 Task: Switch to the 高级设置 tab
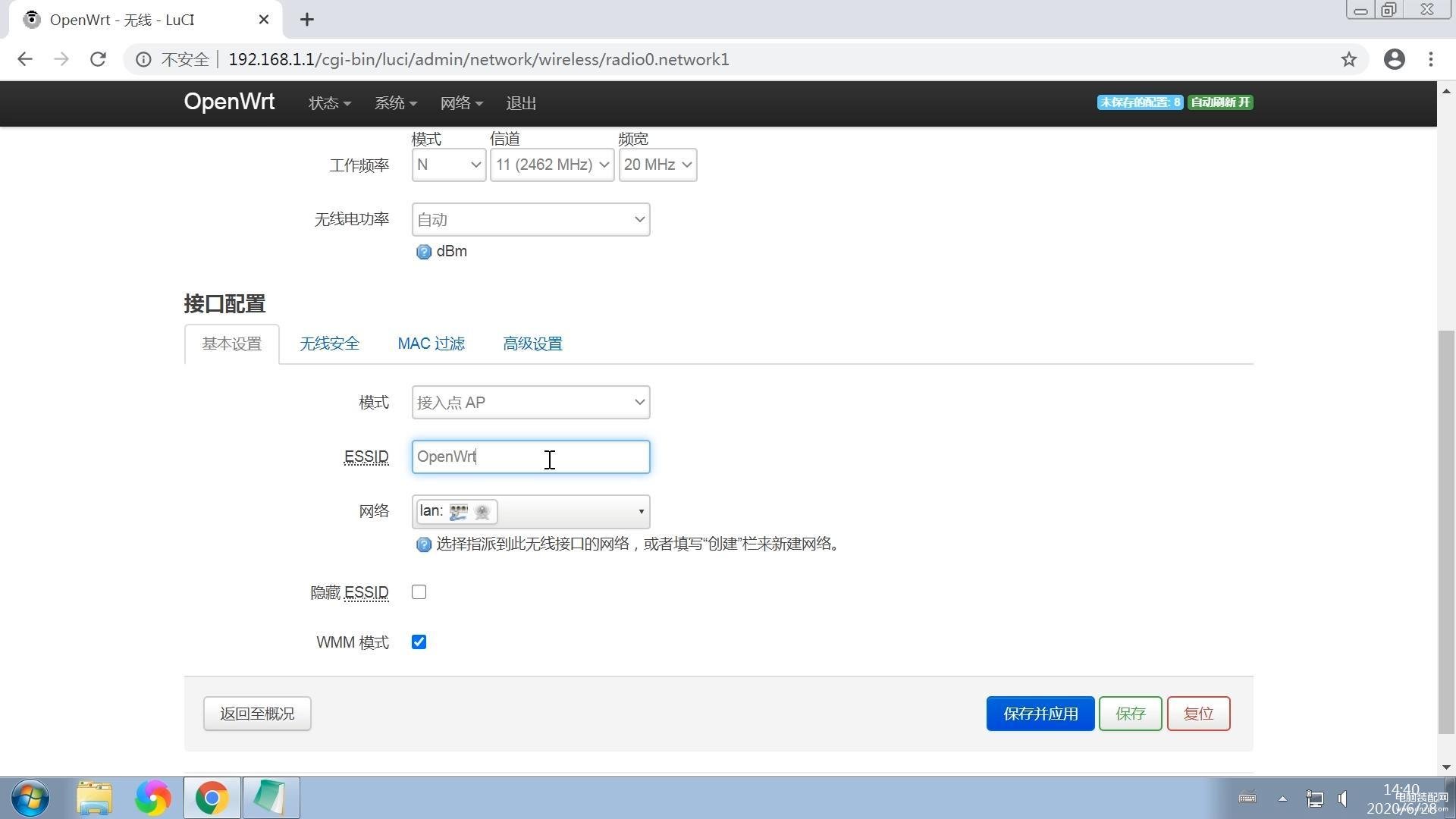click(x=532, y=344)
